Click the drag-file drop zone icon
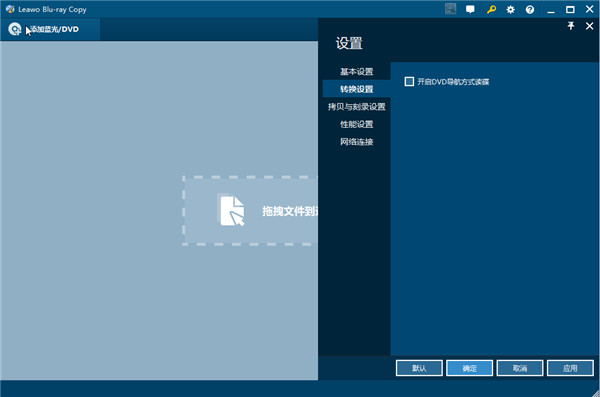Image resolution: width=600 pixels, height=397 pixels. (232, 211)
